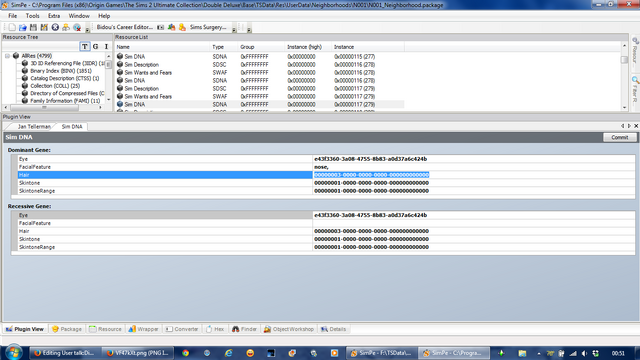Select Family Information (FAMI) tree item
The image size is (640, 360).
click(60, 101)
